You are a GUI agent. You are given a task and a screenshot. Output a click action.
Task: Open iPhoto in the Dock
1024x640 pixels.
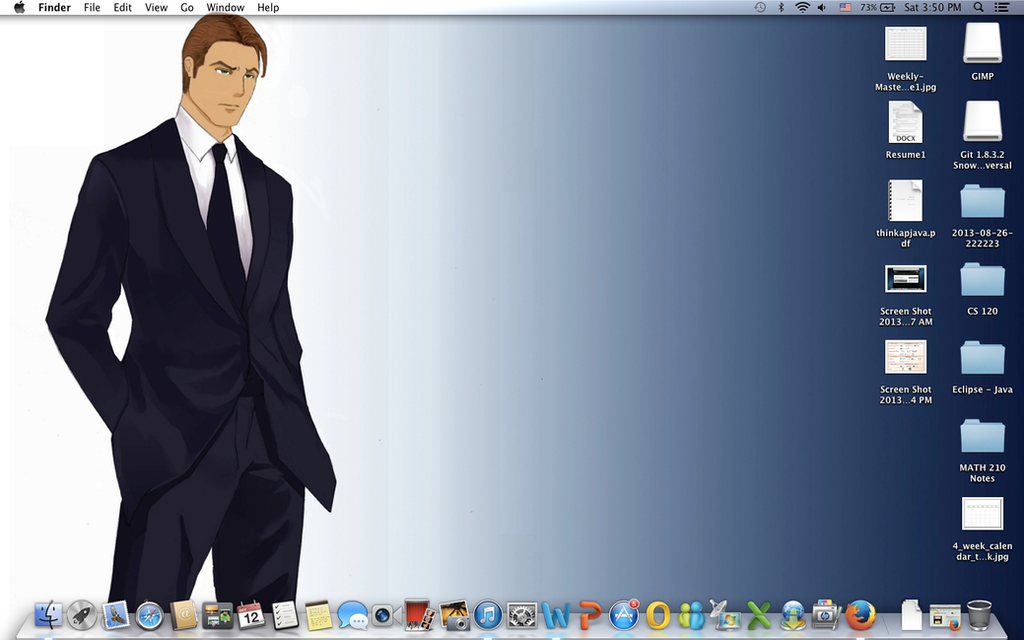455,615
